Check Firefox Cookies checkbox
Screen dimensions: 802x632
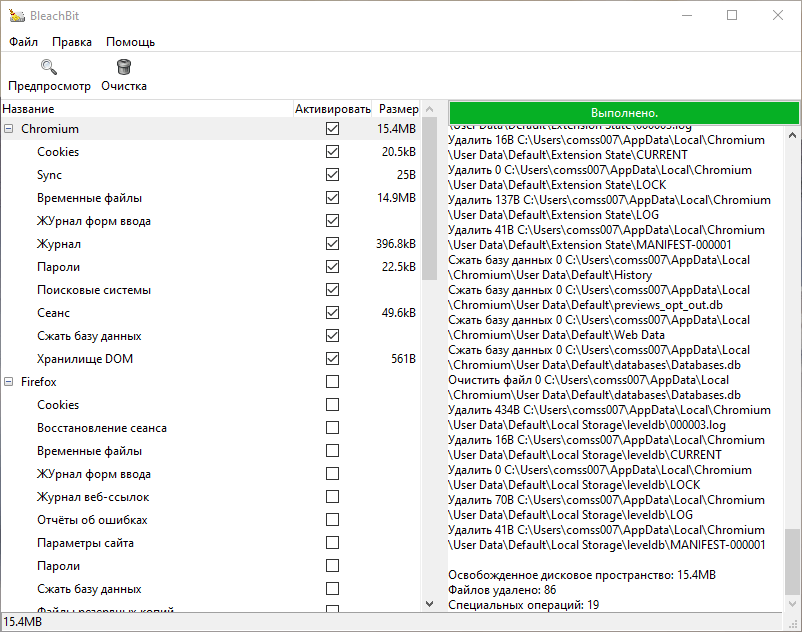coord(332,405)
